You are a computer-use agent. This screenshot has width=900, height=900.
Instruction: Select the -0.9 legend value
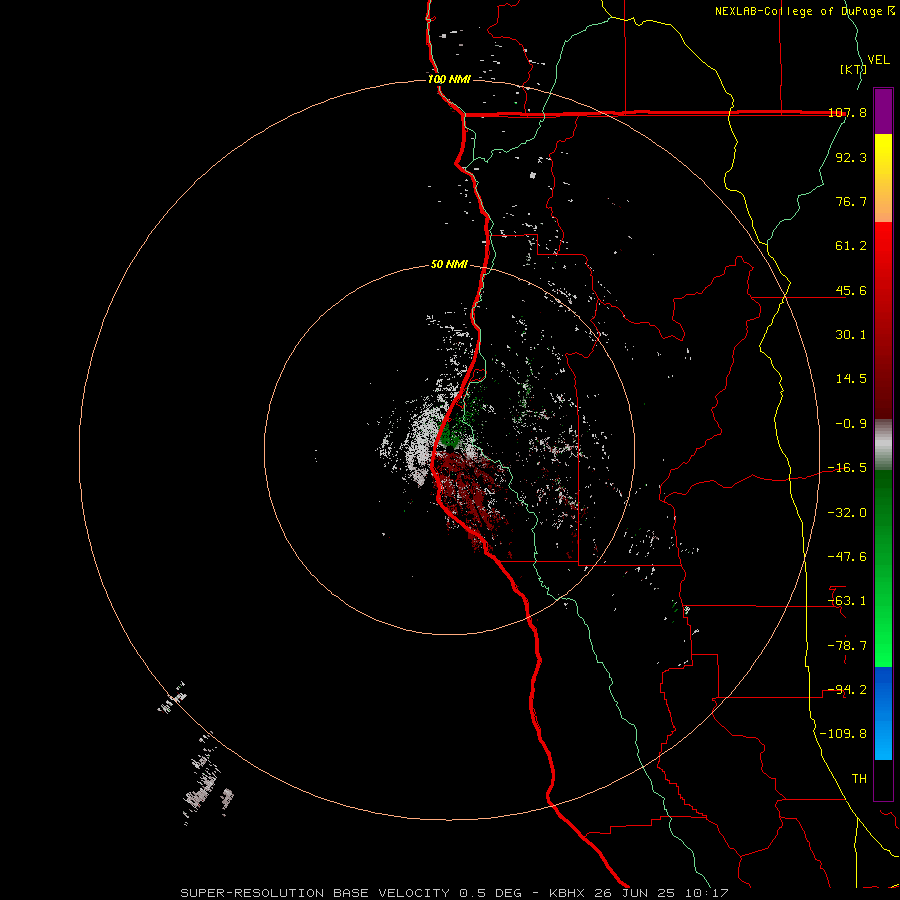(x=851, y=424)
